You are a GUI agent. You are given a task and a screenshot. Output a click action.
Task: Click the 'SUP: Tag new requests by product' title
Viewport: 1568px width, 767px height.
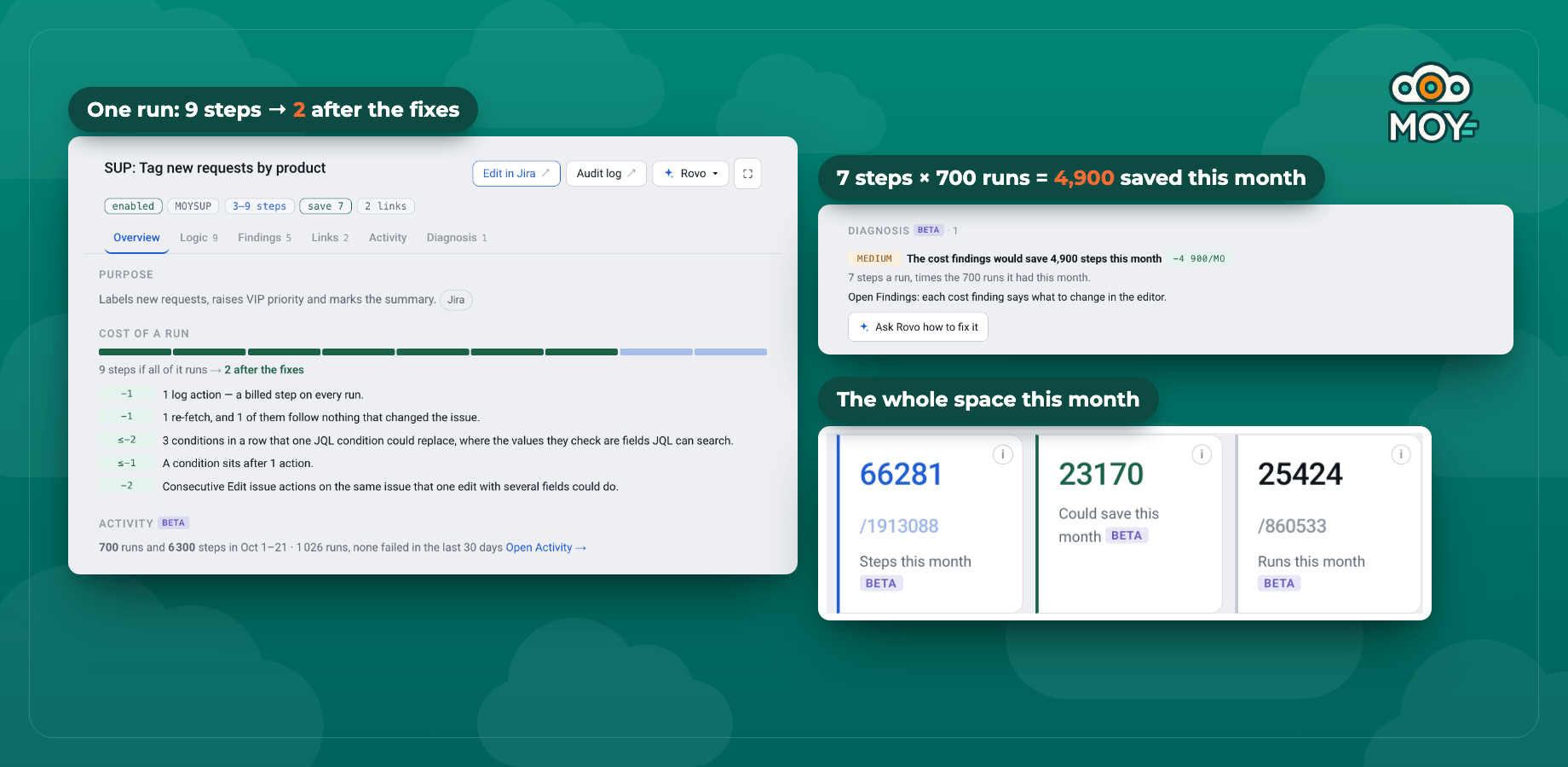pyautogui.click(x=215, y=168)
